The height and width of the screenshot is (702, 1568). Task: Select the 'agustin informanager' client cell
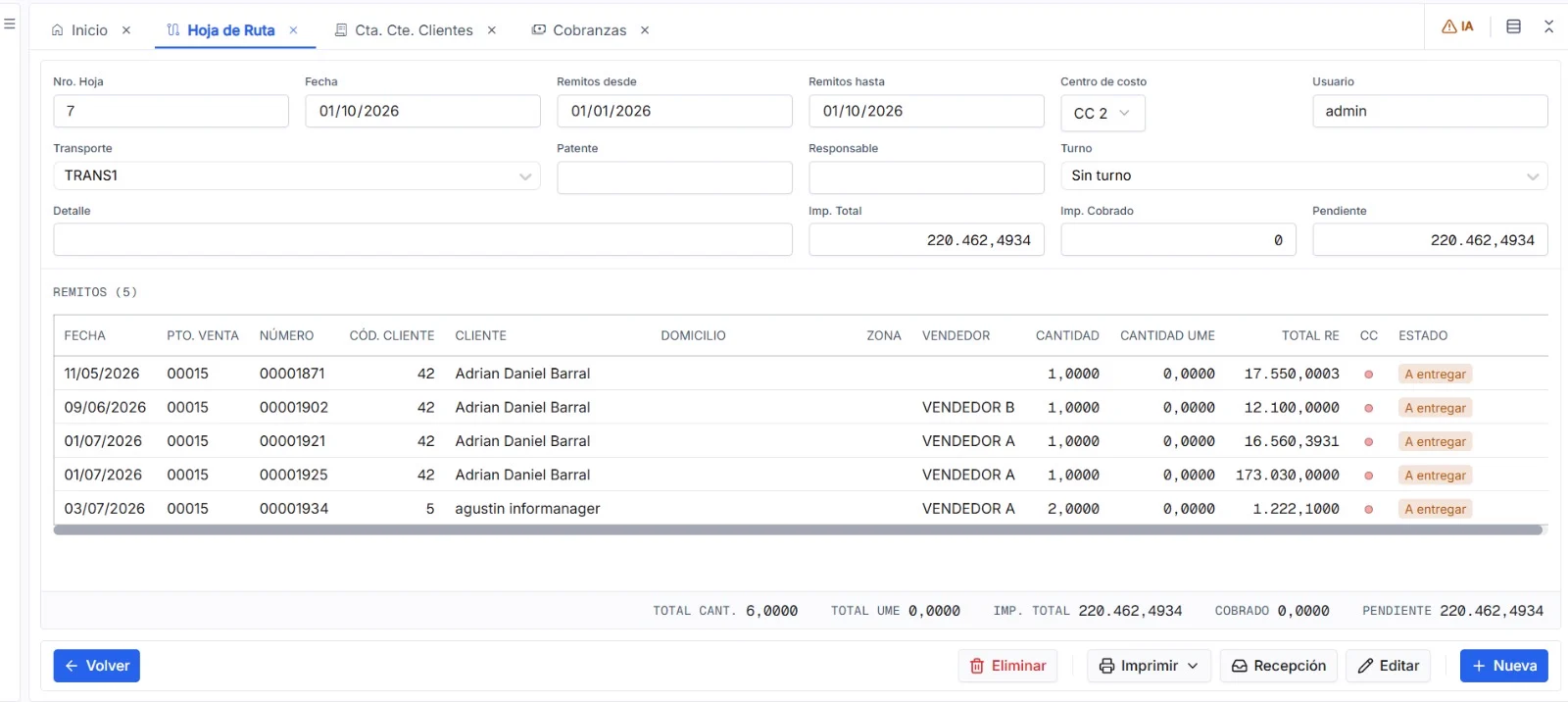(527, 509)
